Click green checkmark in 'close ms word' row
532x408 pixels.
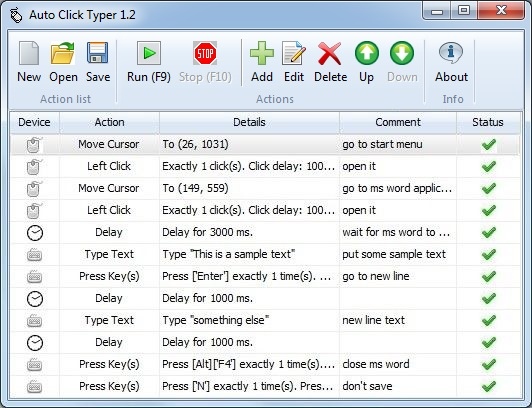(489, 365)
